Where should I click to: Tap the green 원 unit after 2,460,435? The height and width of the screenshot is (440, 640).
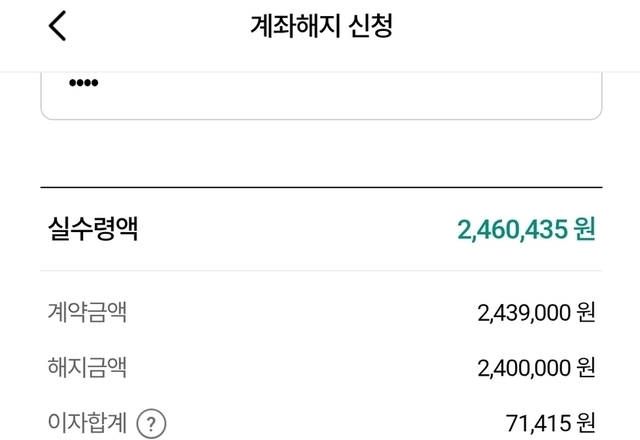[x=585, y=229]
